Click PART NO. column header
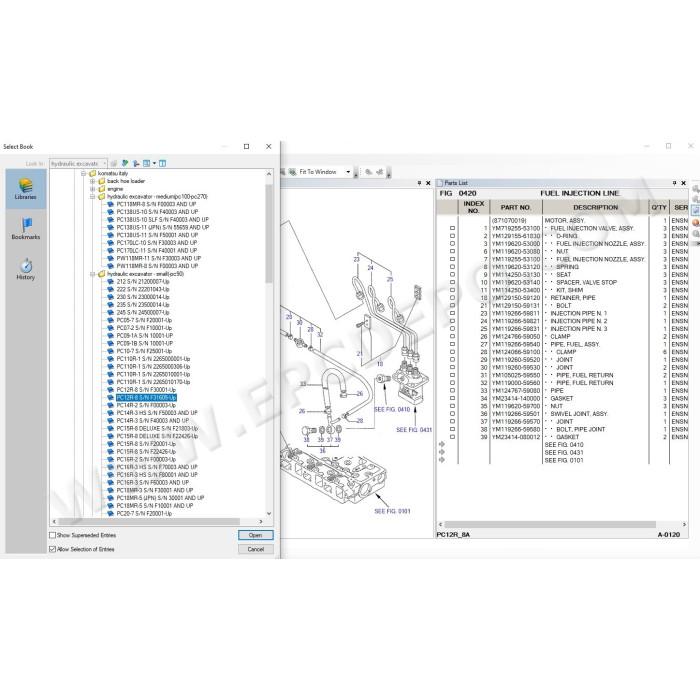Screen dimensions: 700x700 (516, 208)
